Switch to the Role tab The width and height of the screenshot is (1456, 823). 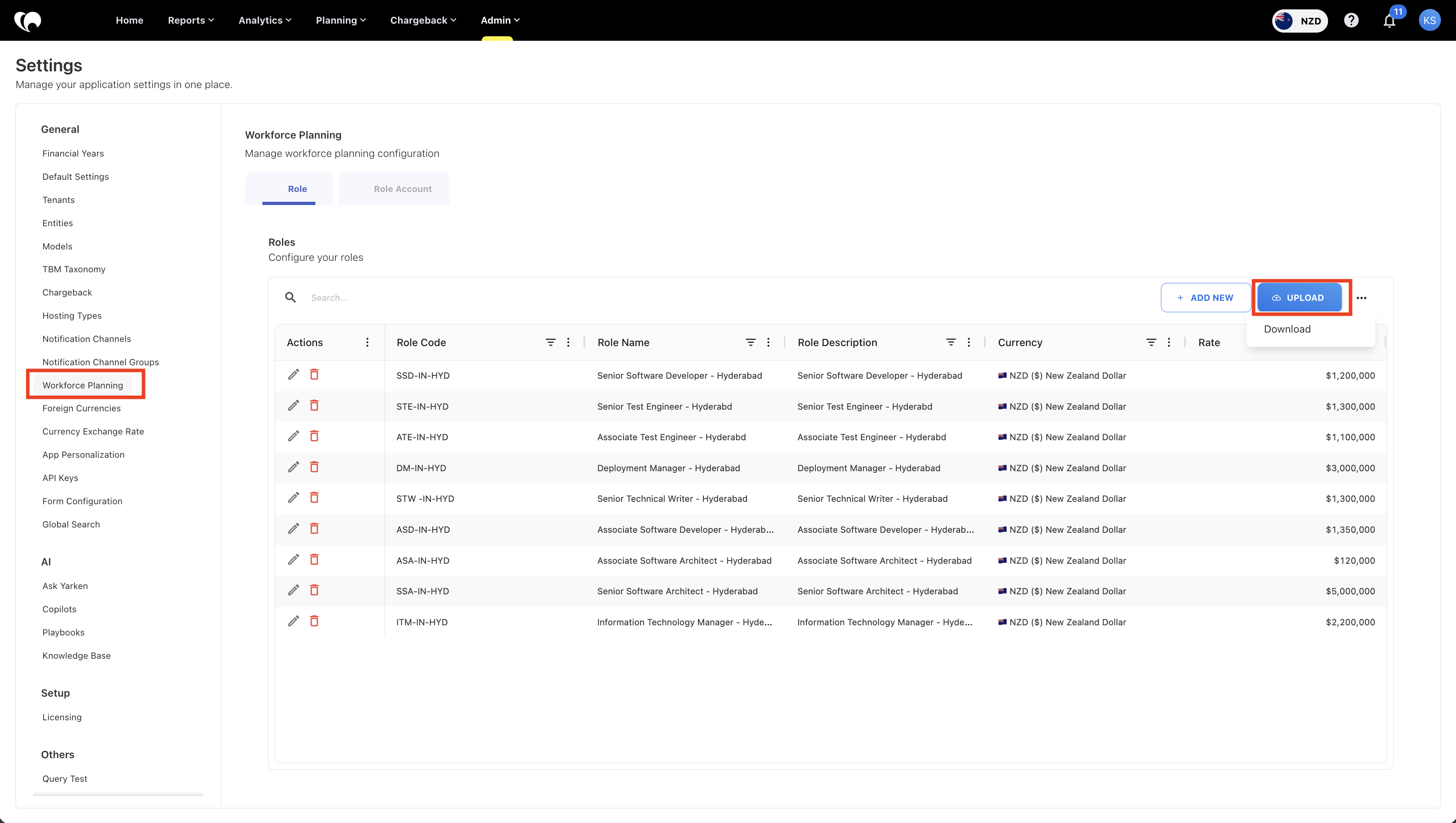(289, 189)
